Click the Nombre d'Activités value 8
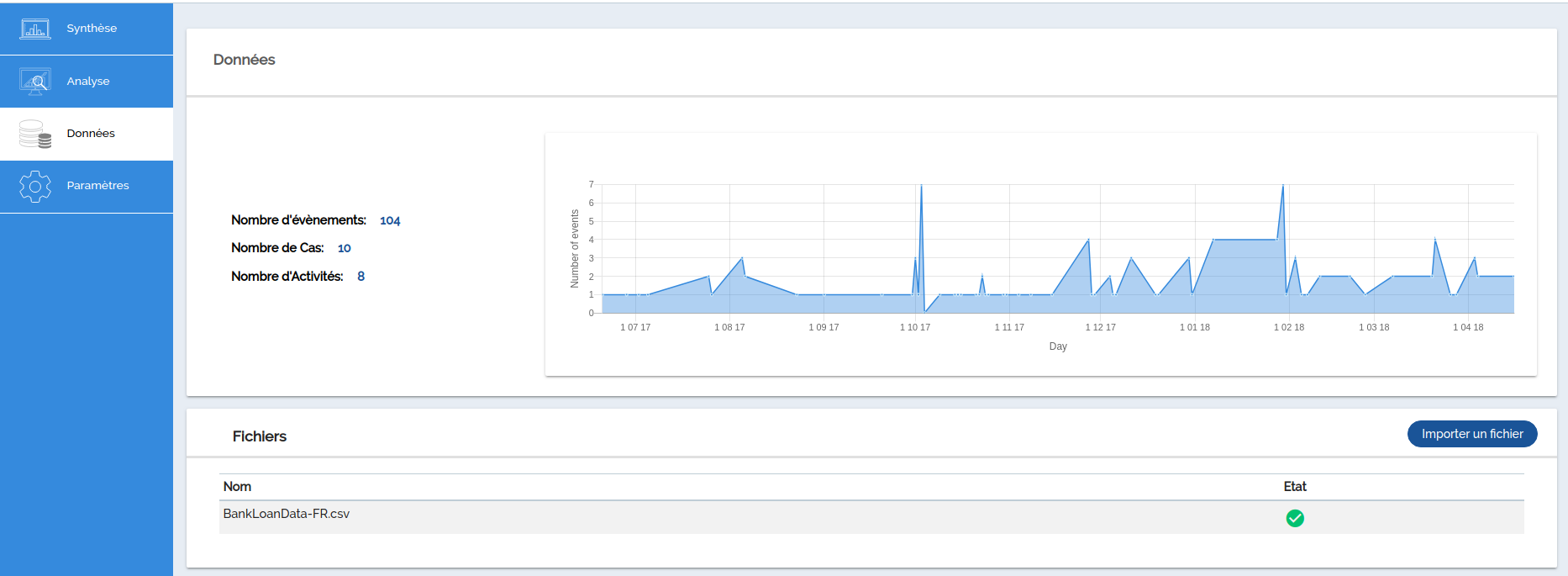 [360, 277]
